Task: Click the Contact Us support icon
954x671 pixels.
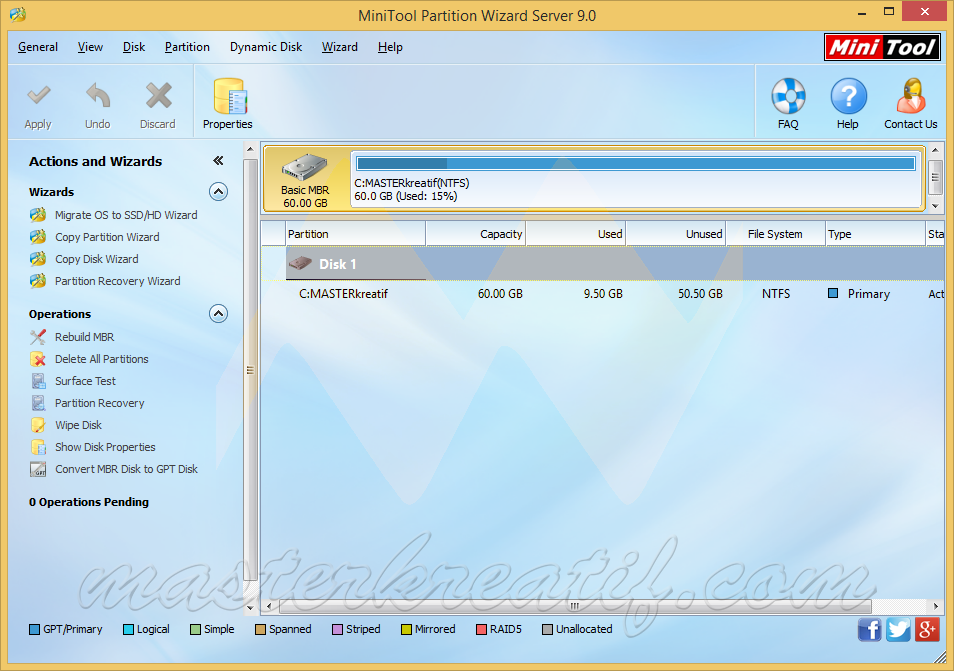Action: [x=910, y=96]
